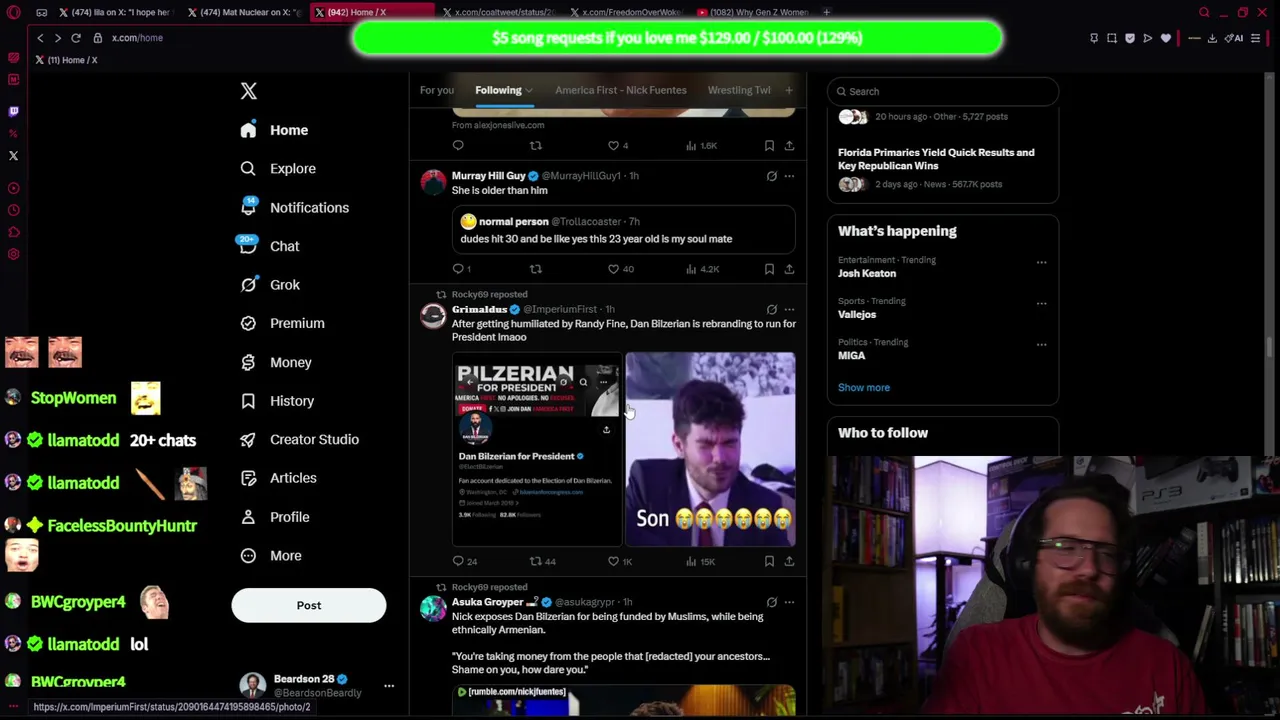Open Notifications in the X sidebar

coord(296,208)
